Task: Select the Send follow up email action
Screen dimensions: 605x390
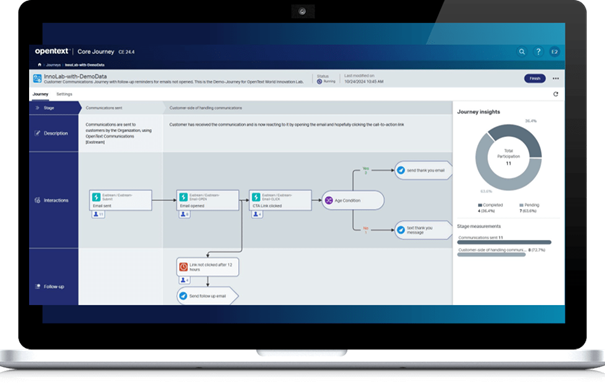Action: [208, 296]
